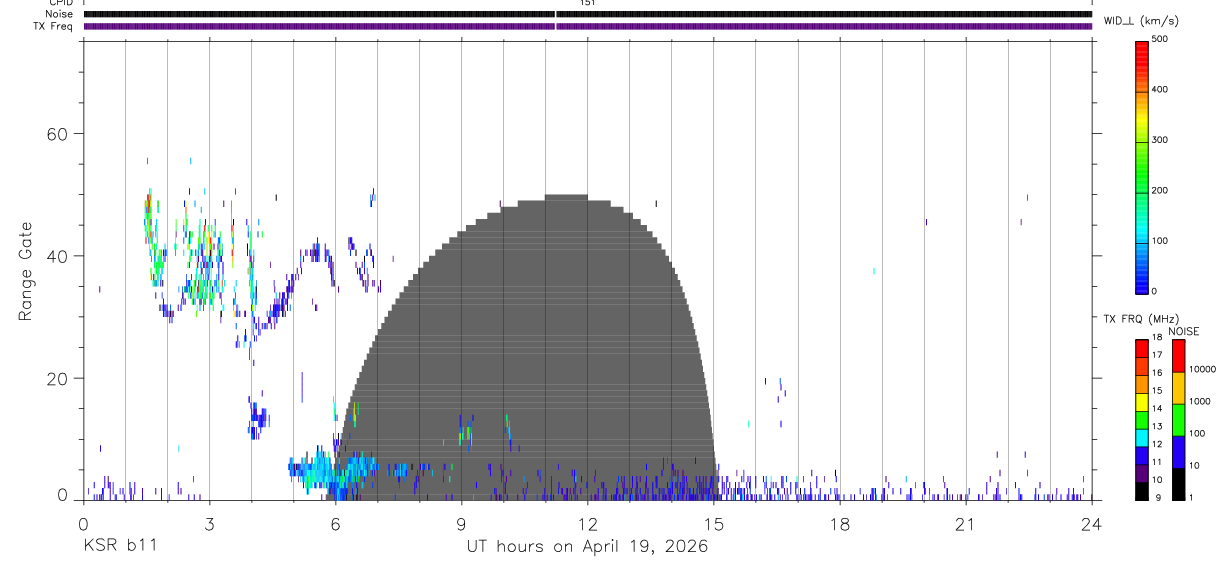Select the '400' tick on width colorbar

(1159, 89)
